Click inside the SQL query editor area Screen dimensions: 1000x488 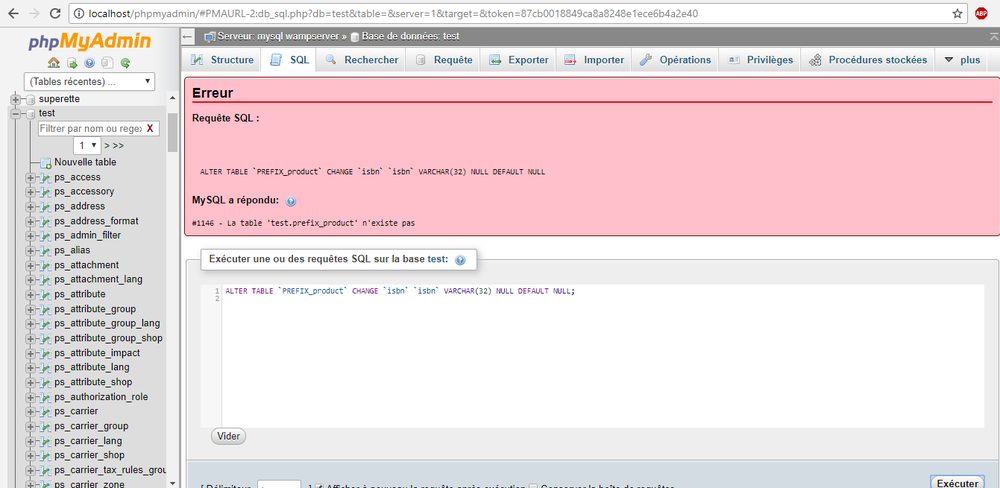coord(603,356)
